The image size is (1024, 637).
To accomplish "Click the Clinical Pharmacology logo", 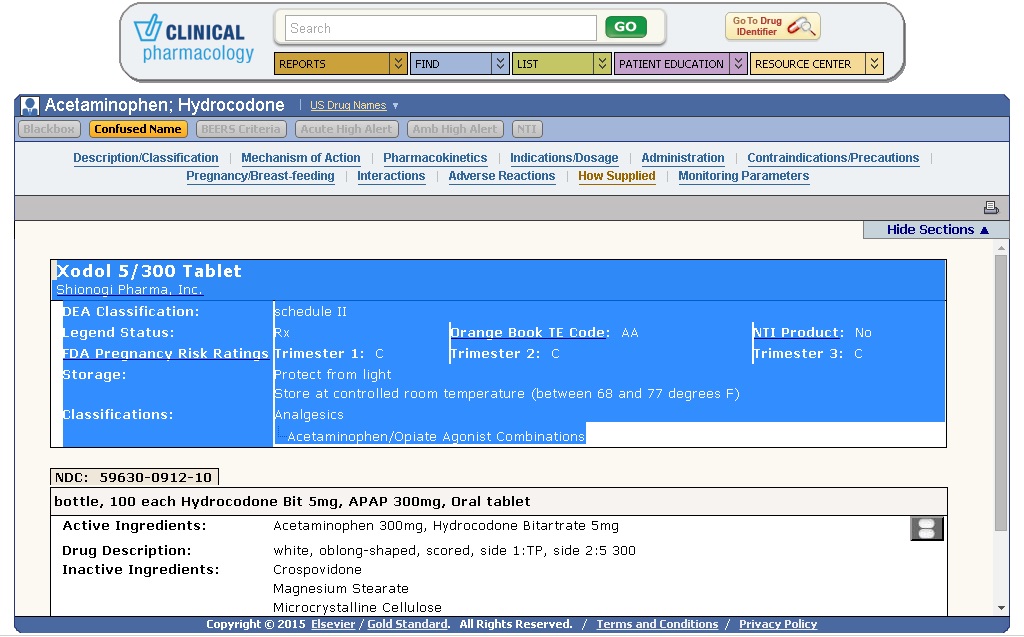I will (193, 39).
